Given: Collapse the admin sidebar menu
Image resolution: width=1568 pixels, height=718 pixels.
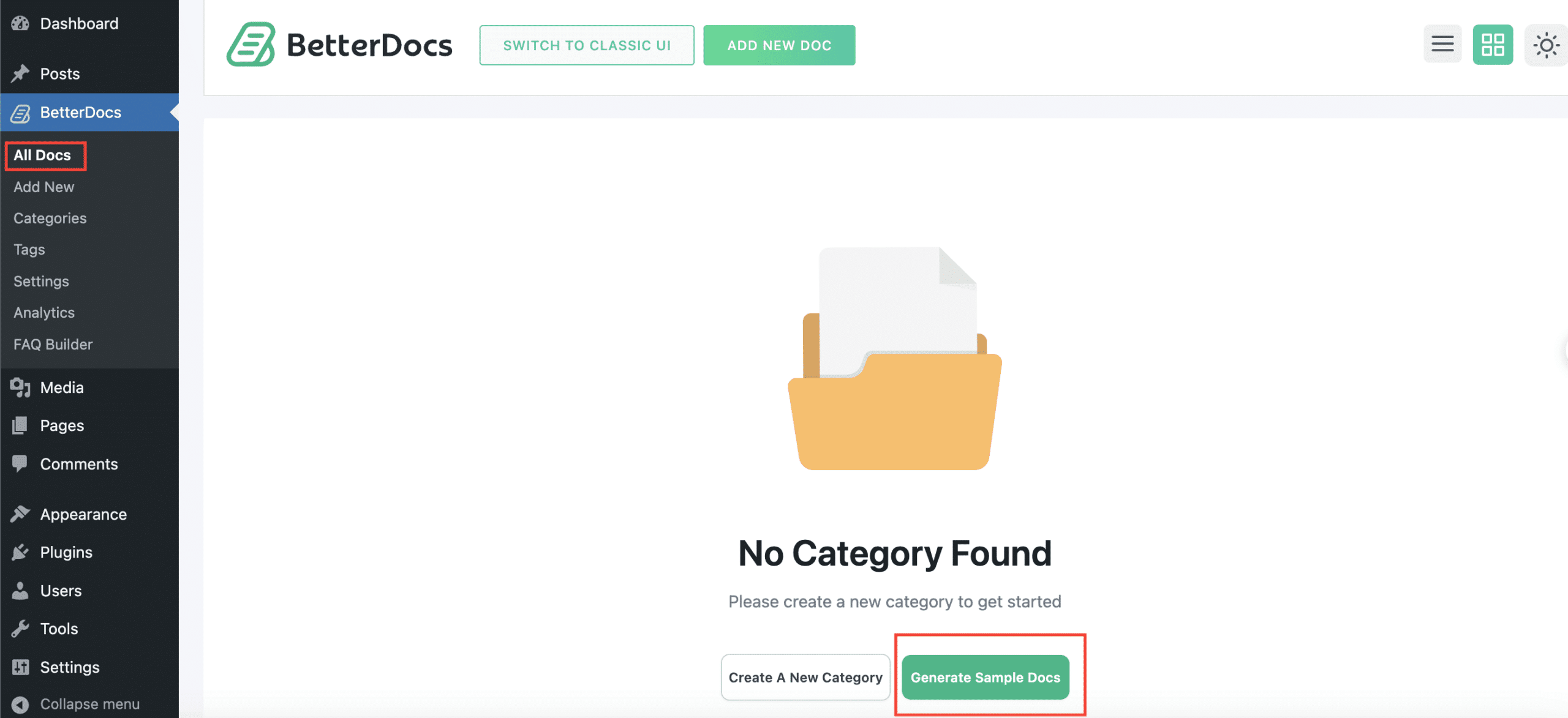Looking at the screenshot, I should pos(20,703).
